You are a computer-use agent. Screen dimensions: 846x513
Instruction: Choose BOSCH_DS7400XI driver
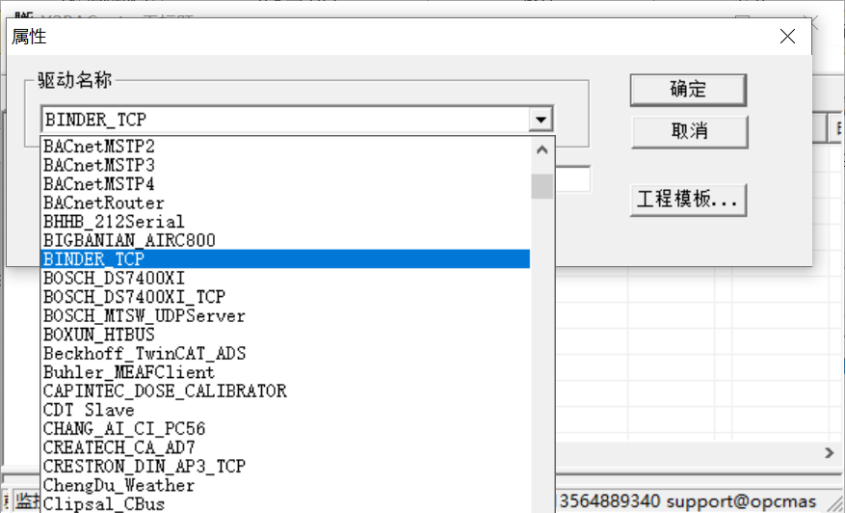[285, 278]
